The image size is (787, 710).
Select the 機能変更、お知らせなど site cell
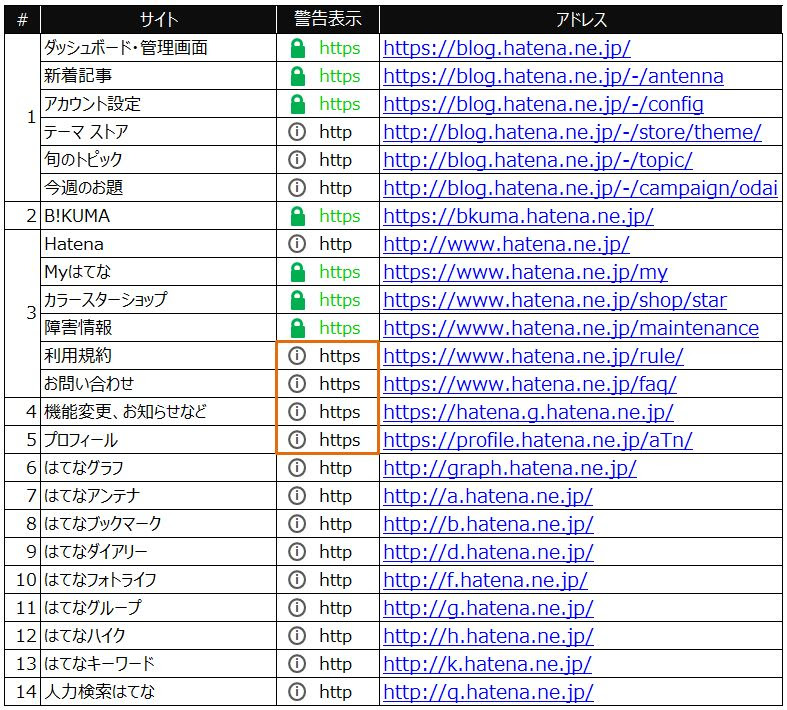coord(159,412)
